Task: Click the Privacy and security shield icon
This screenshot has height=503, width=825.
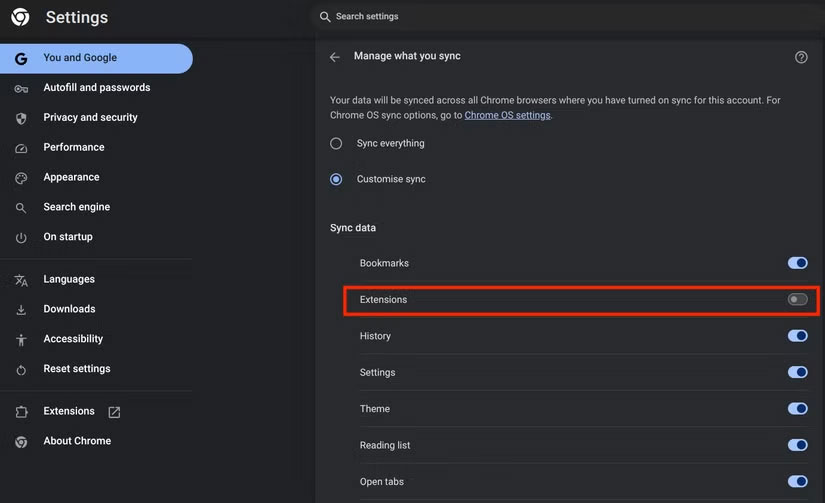Action: 21,118
